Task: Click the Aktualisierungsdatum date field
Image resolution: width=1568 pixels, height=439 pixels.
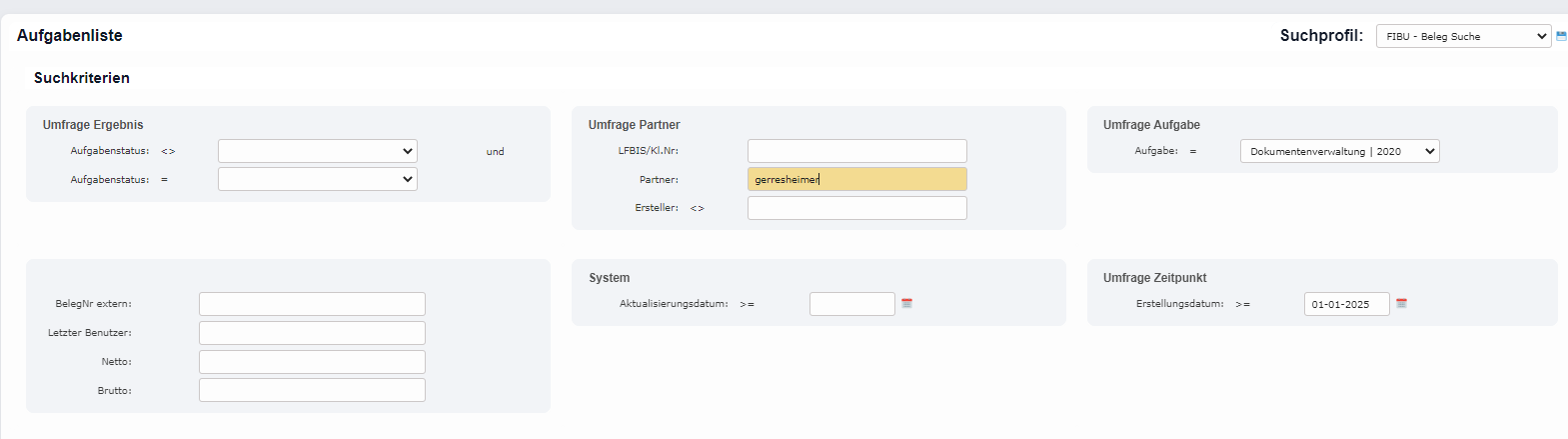Action: click(851, 304)
